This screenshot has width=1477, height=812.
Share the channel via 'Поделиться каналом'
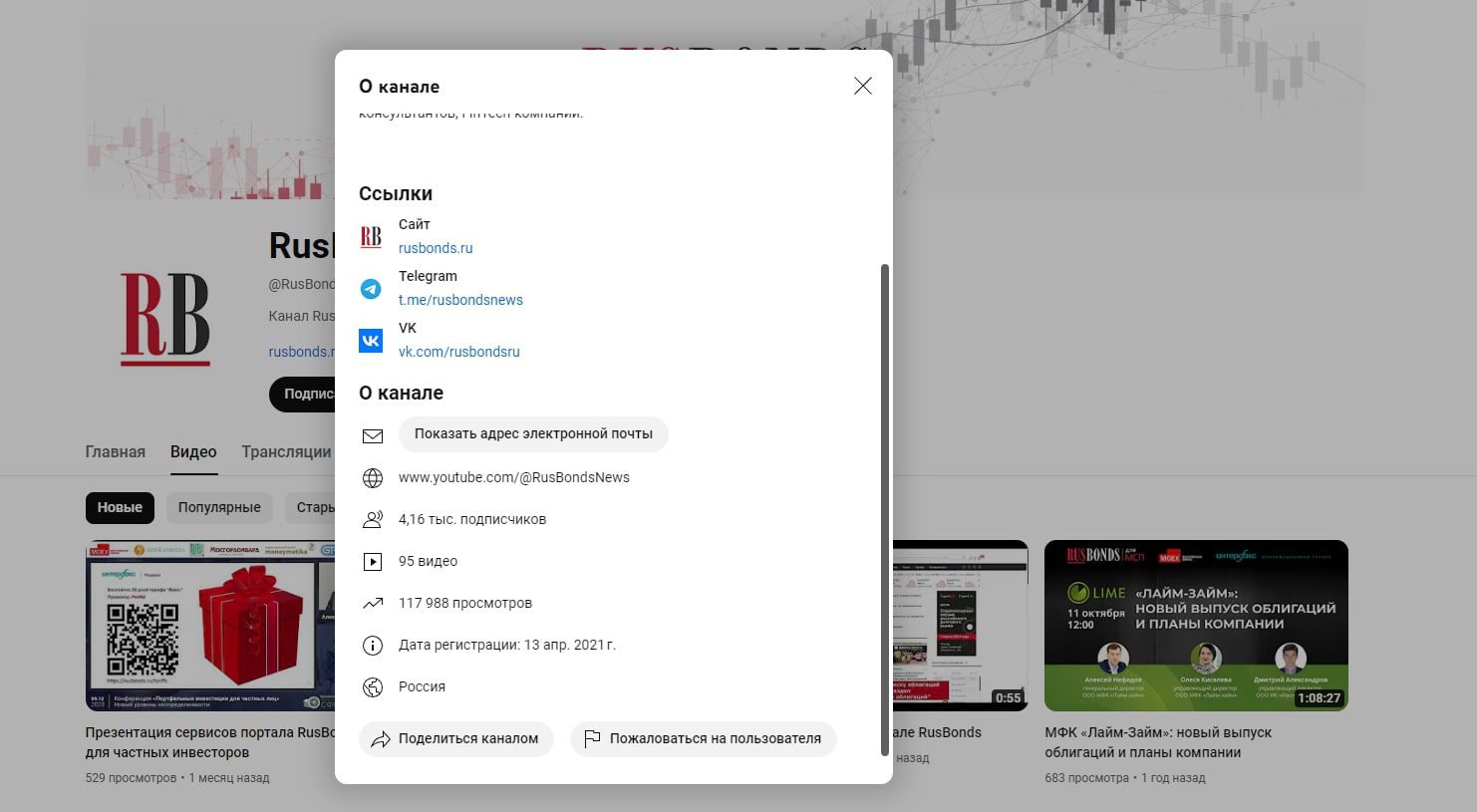click(x=456, y=739)
